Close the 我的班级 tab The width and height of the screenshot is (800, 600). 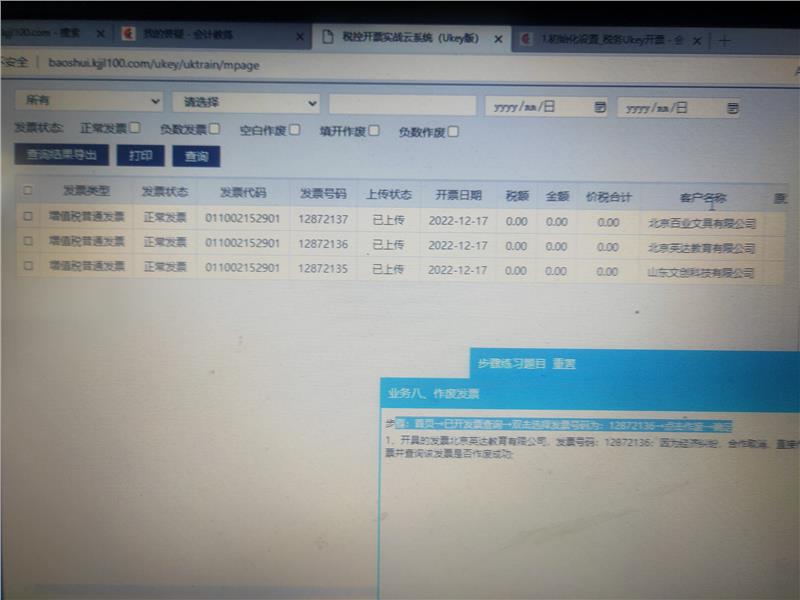click(299, 36)
